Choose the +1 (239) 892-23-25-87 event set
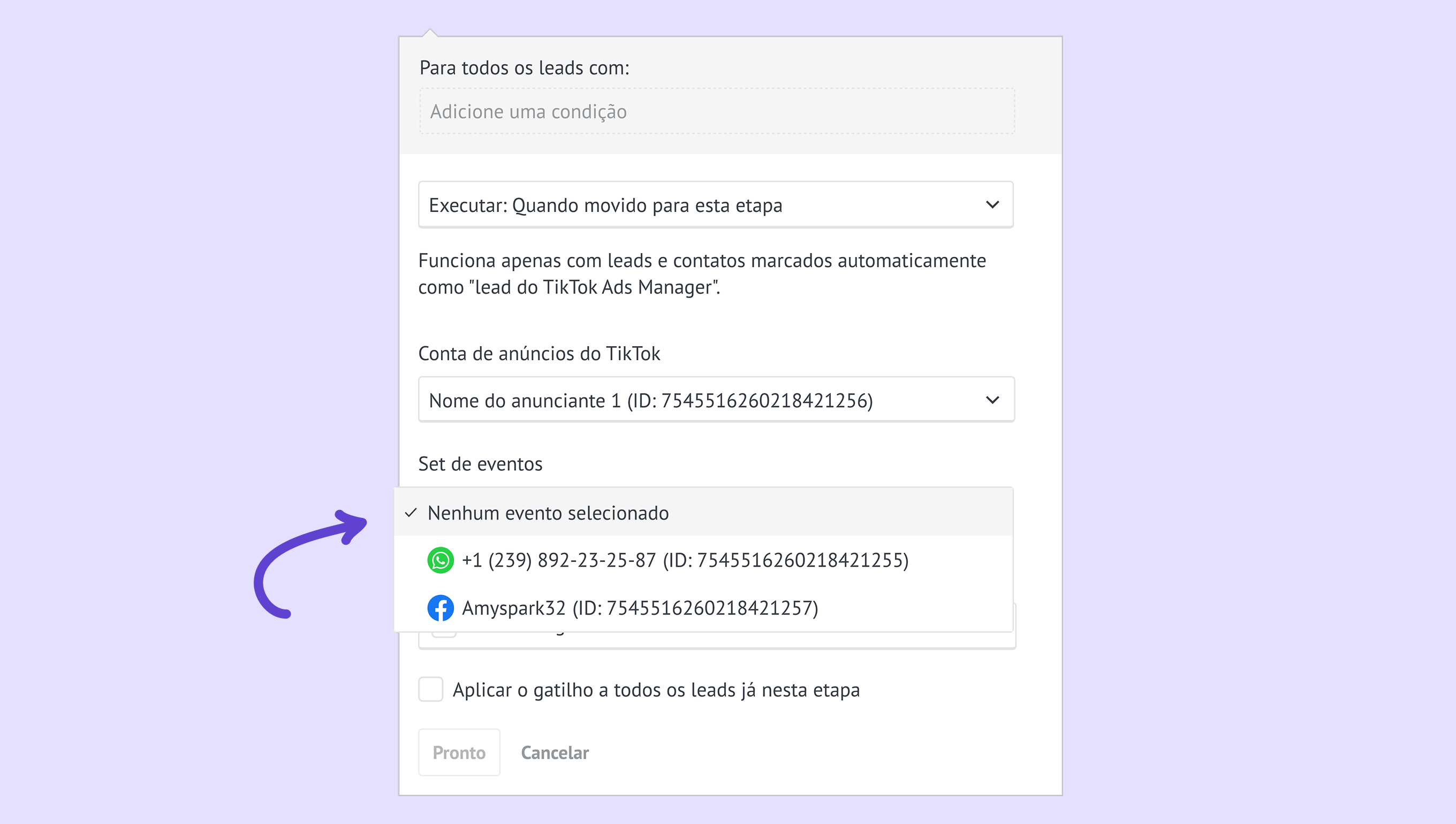Viewport: 1456px width, 824px height. click(x=685, y=560)
